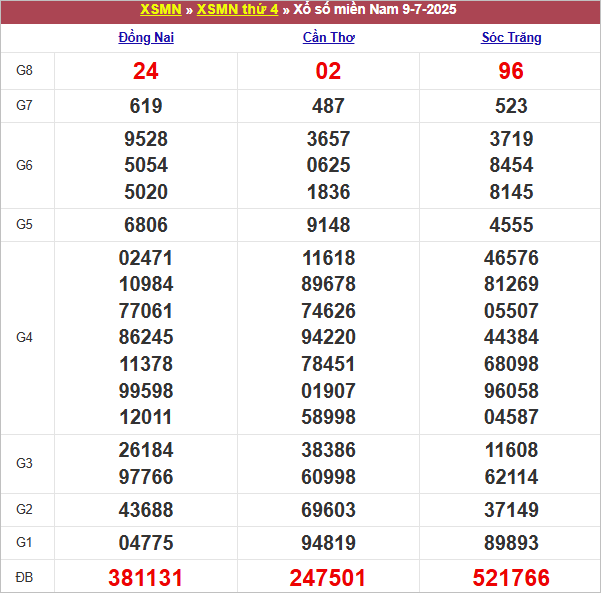
Task: Select G4 number 78451
Action: (x=328, y=364)
